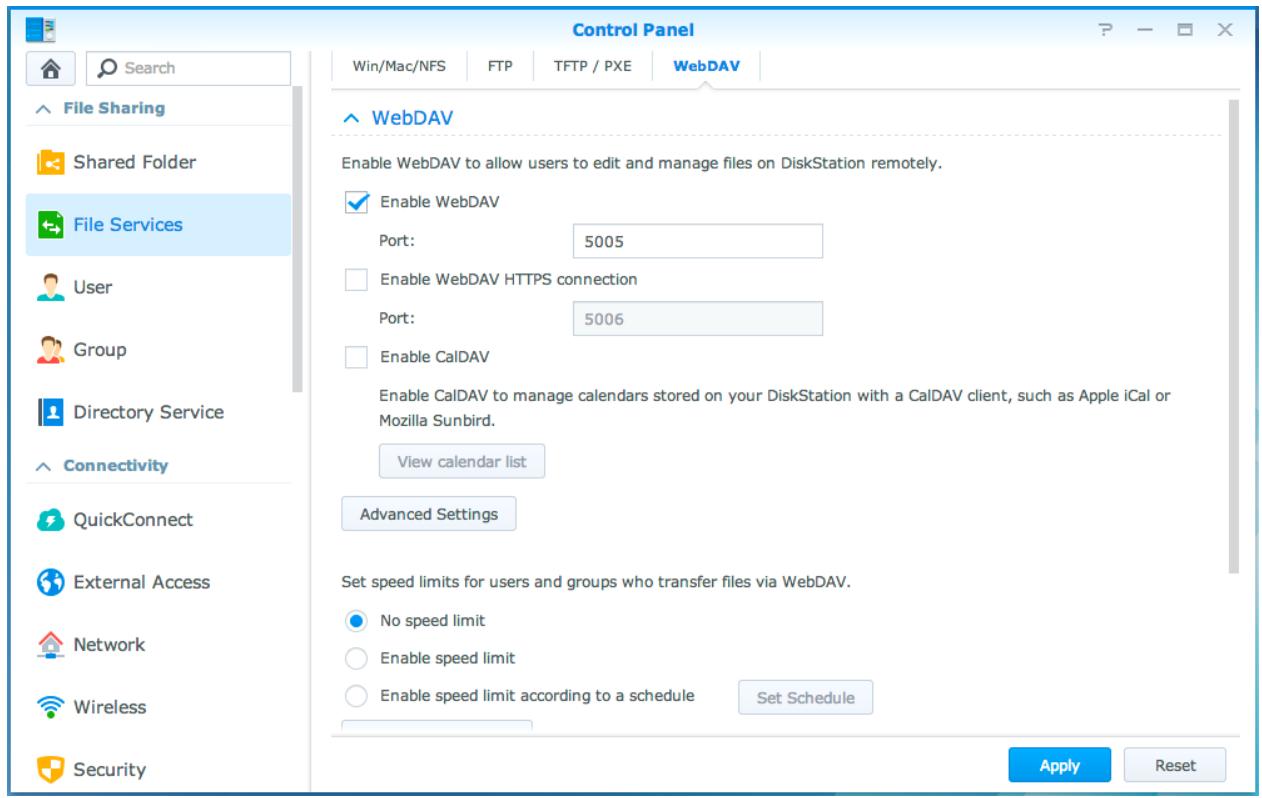Click the User menu label
Image resolution: width=1262 pixels, height=798 pixels.
click(93, 288)
